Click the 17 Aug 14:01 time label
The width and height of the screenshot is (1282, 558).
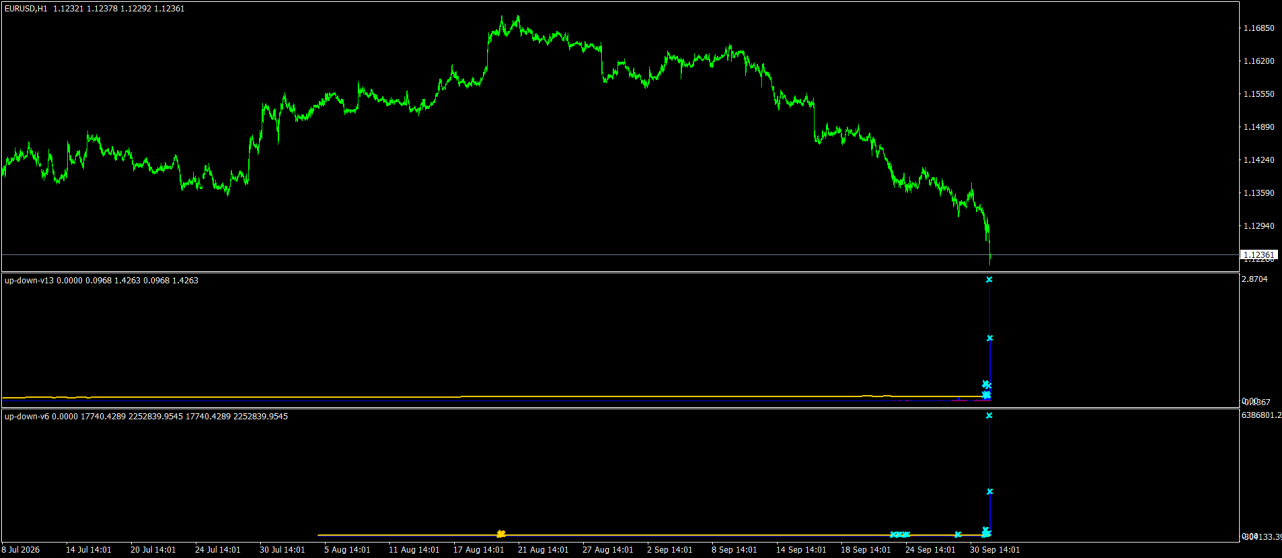coord(478,549)
